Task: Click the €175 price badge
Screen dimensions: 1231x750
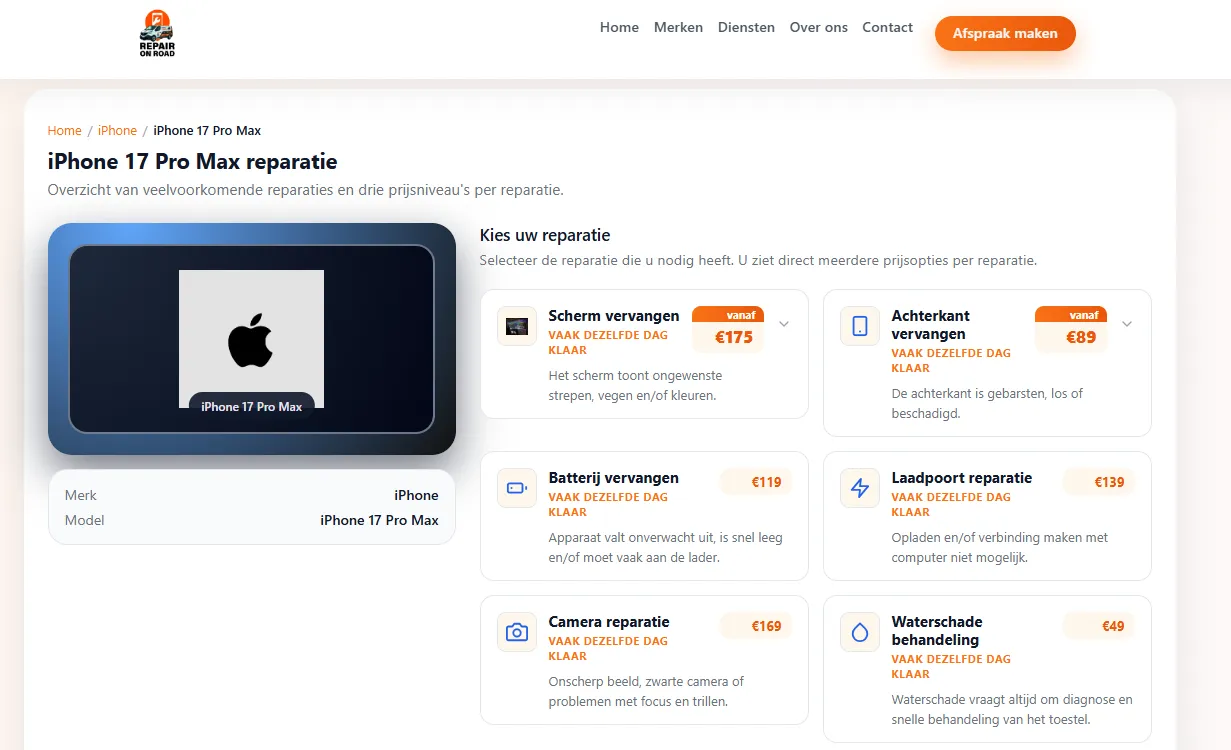Action: coord(728,329)
